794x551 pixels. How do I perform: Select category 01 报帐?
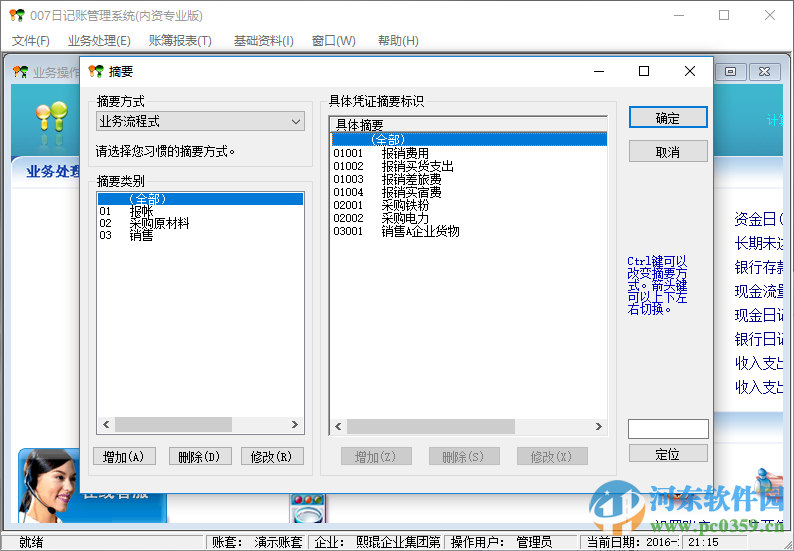click(200, 211)
